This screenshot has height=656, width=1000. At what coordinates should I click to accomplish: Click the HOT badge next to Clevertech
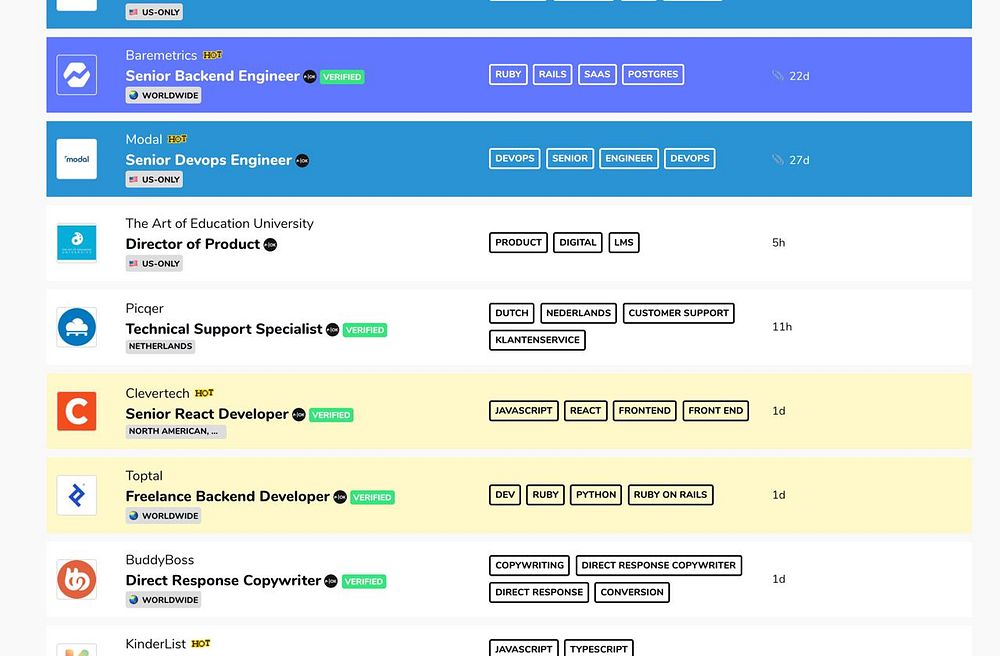[x=204, y=393]
